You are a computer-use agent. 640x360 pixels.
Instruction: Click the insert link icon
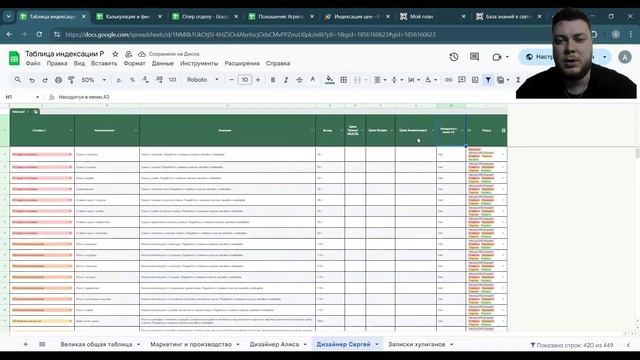449,80
